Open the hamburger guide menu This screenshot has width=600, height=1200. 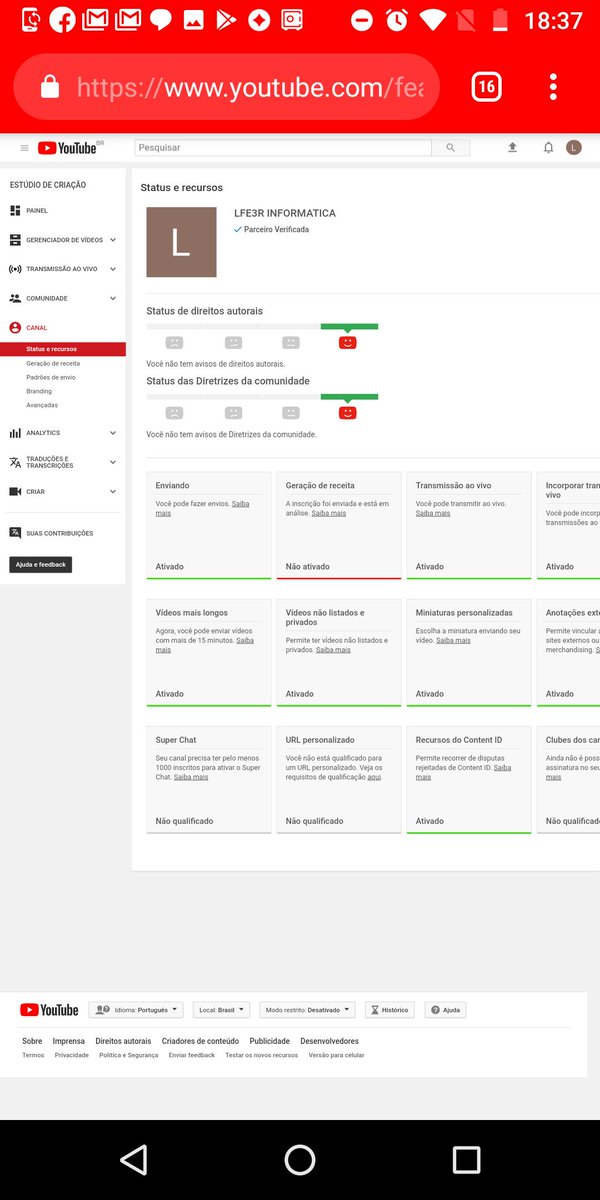(25, 148)
